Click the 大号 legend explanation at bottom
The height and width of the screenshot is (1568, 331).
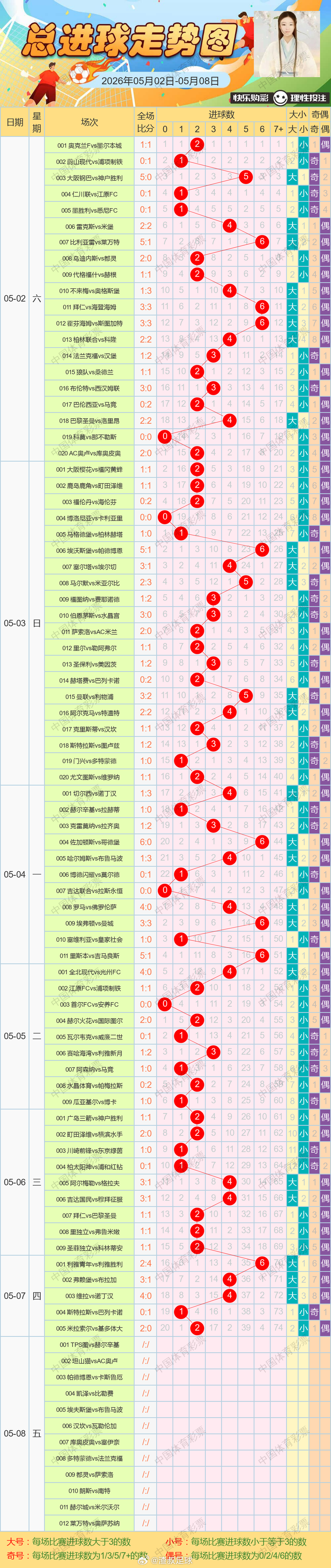click(69, 1542)
